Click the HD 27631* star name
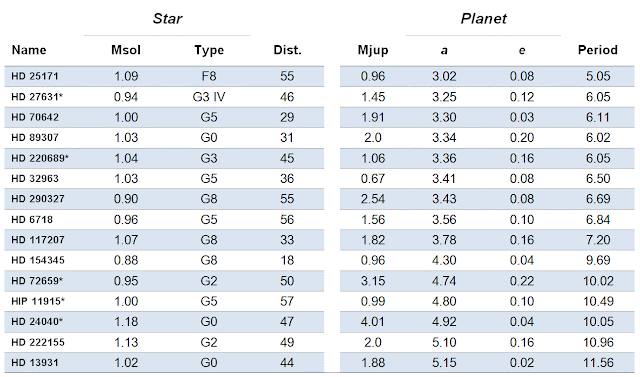640x377 pixels. click(37, 97)
